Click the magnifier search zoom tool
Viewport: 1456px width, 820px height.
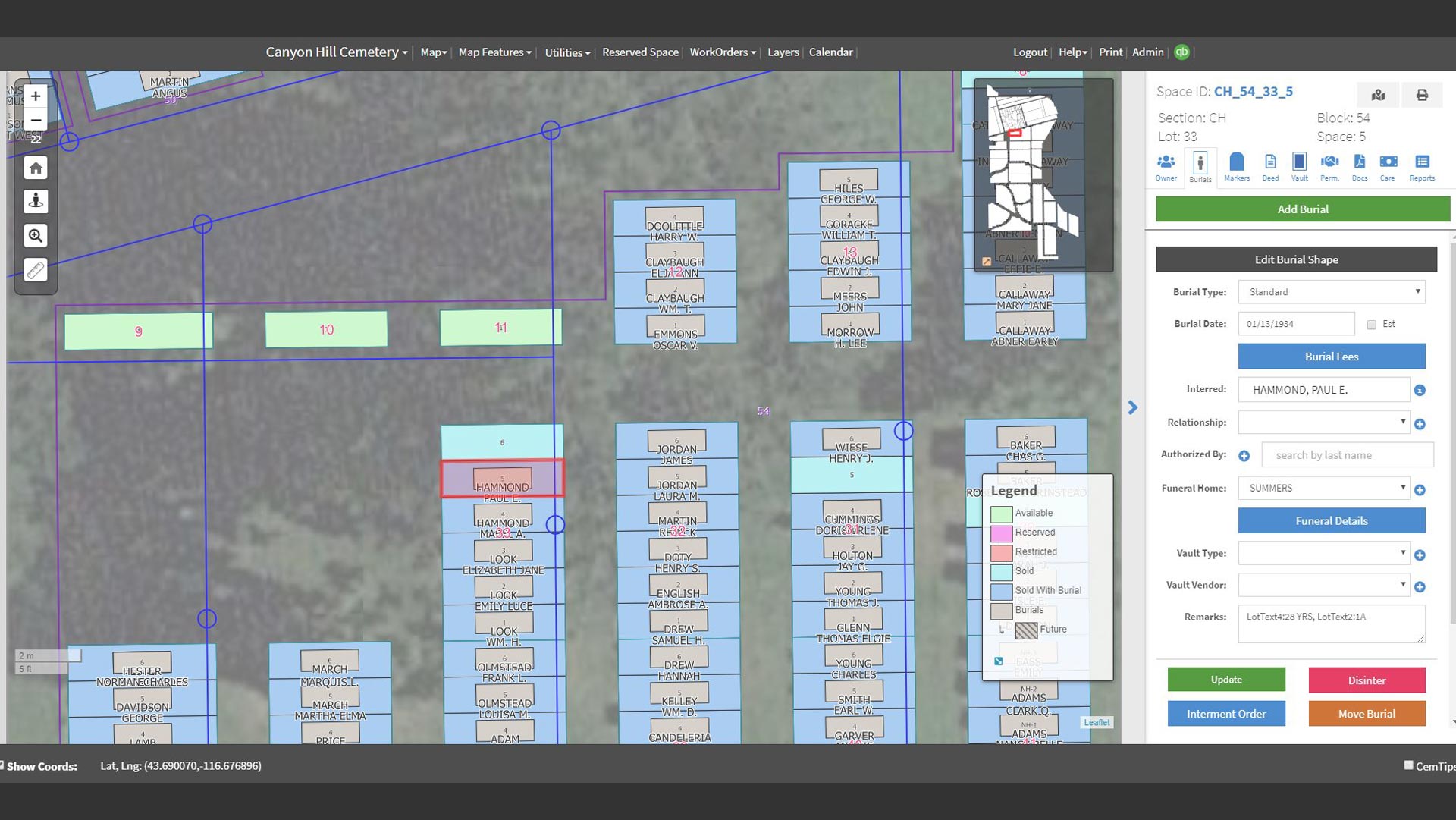coord(36,236)
